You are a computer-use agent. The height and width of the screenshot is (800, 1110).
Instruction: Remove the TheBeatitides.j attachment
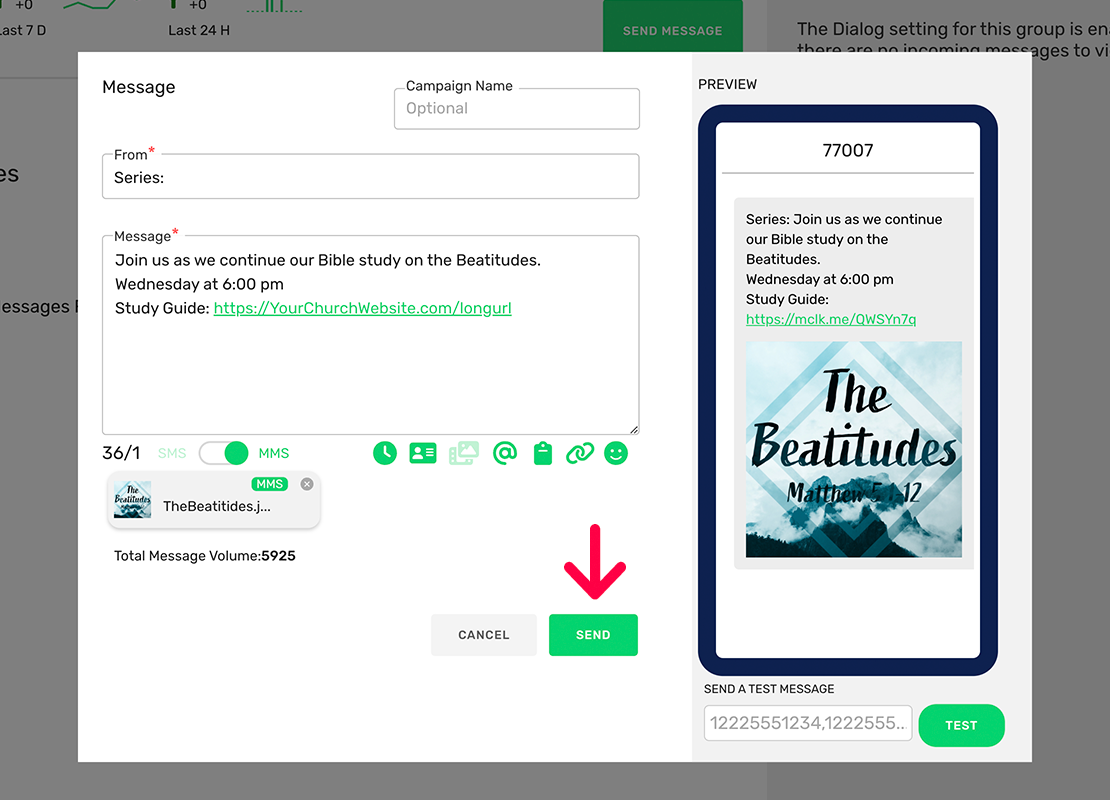coord(307,484)
